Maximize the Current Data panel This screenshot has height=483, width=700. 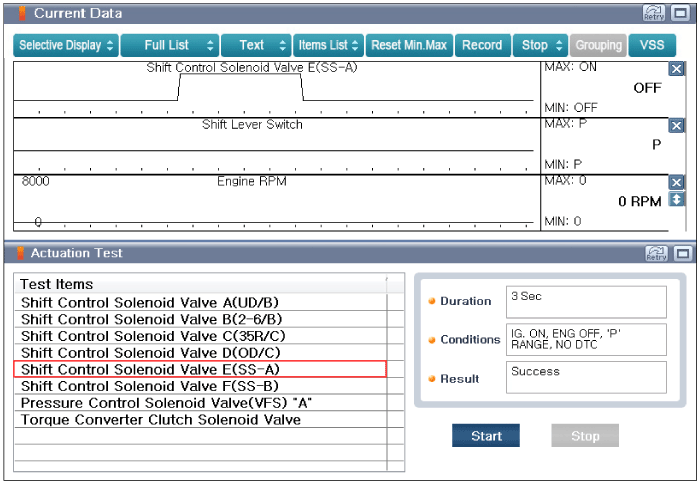(x=681, y=13)
